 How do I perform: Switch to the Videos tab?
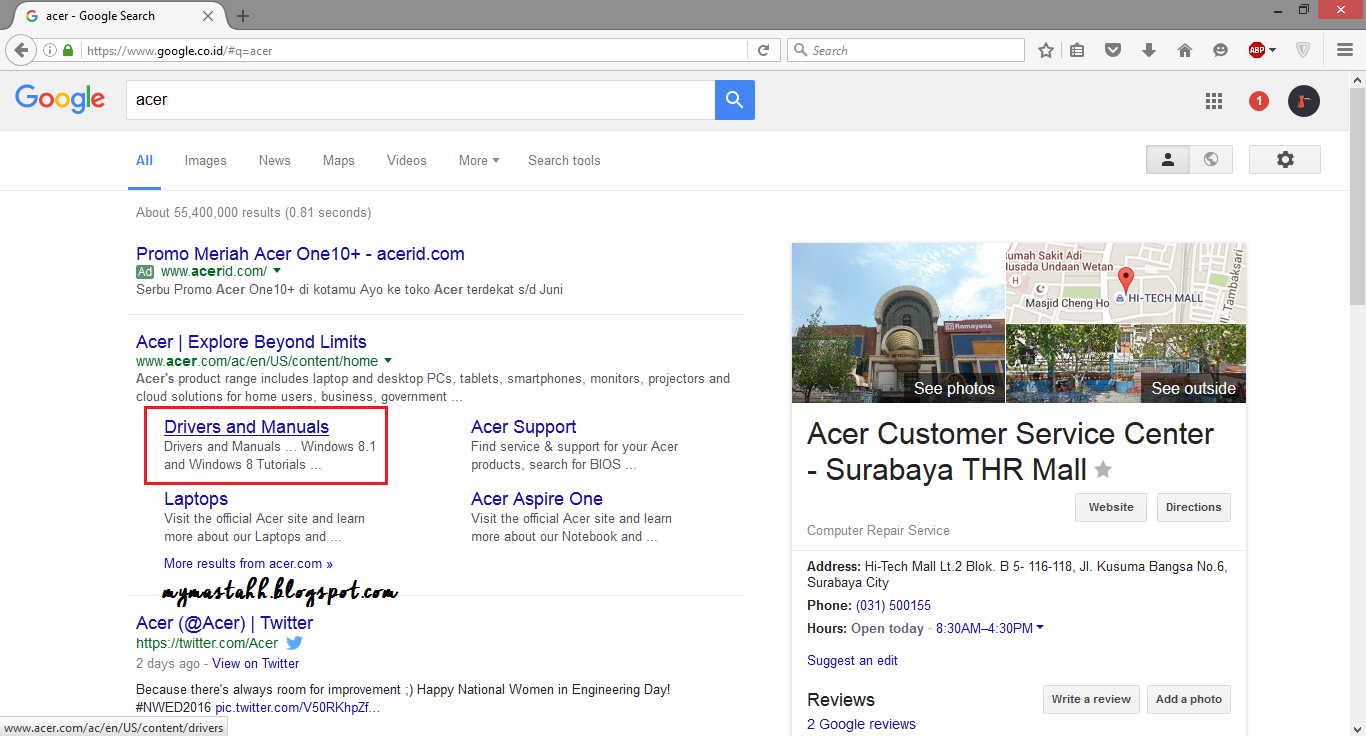coord(407,160)
